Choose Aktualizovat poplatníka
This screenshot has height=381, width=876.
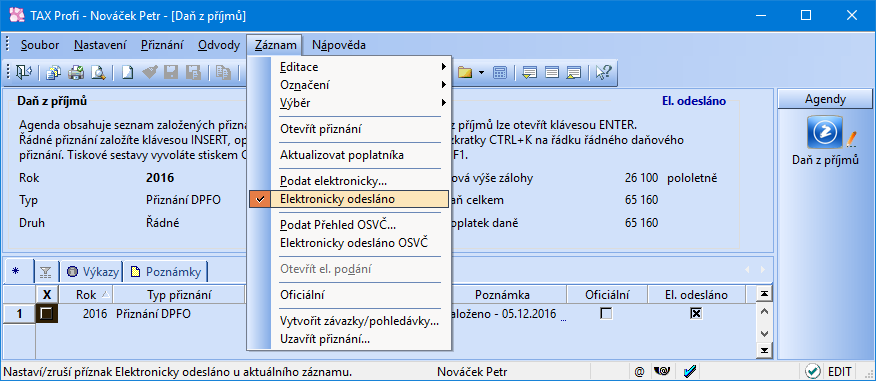pos(349,155)
